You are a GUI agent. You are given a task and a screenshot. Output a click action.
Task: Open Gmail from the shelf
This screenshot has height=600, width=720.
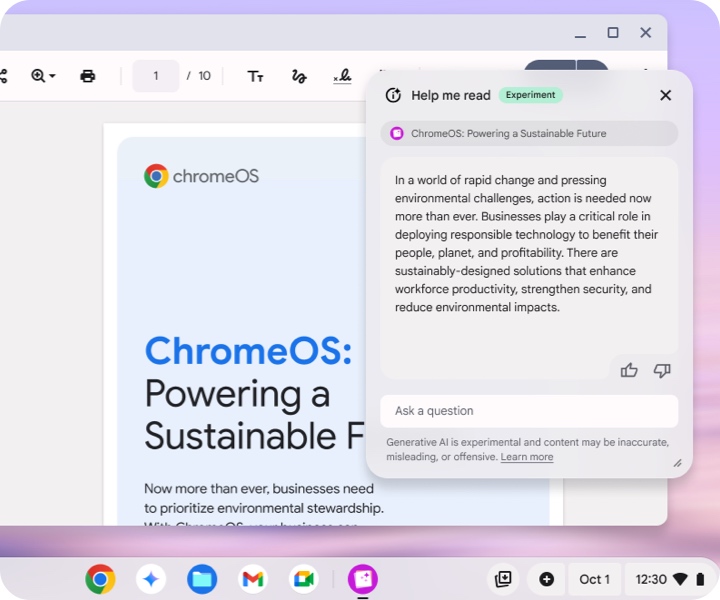click(x=253, y=579)
